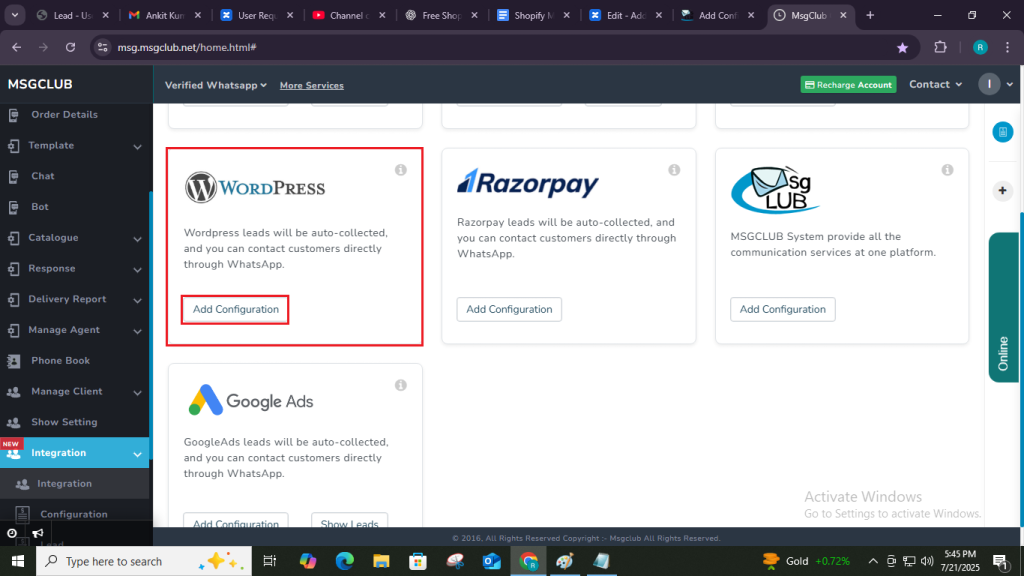Open the Chrome profile avatar R
This screenshot has width=1024, height=576.
tap(980, 47)
